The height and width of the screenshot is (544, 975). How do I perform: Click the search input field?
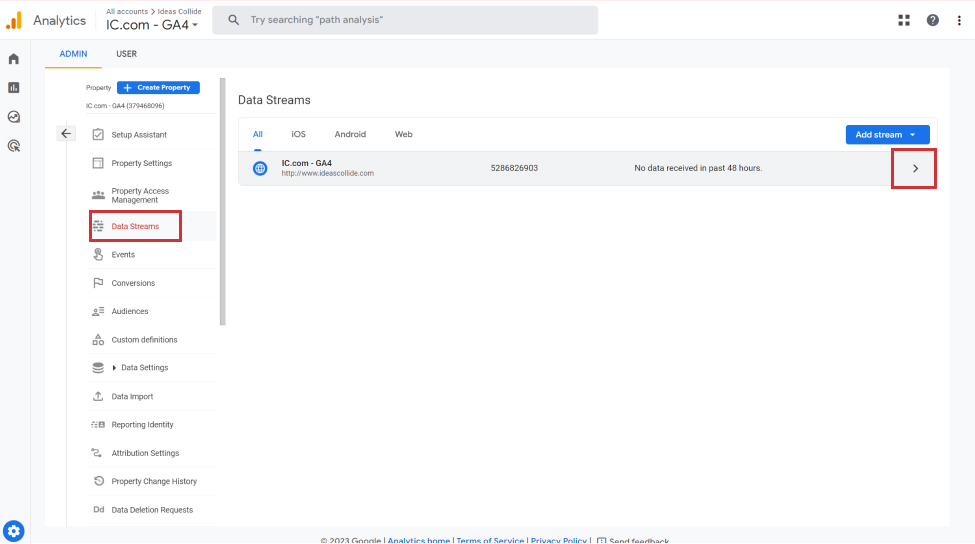405,20
